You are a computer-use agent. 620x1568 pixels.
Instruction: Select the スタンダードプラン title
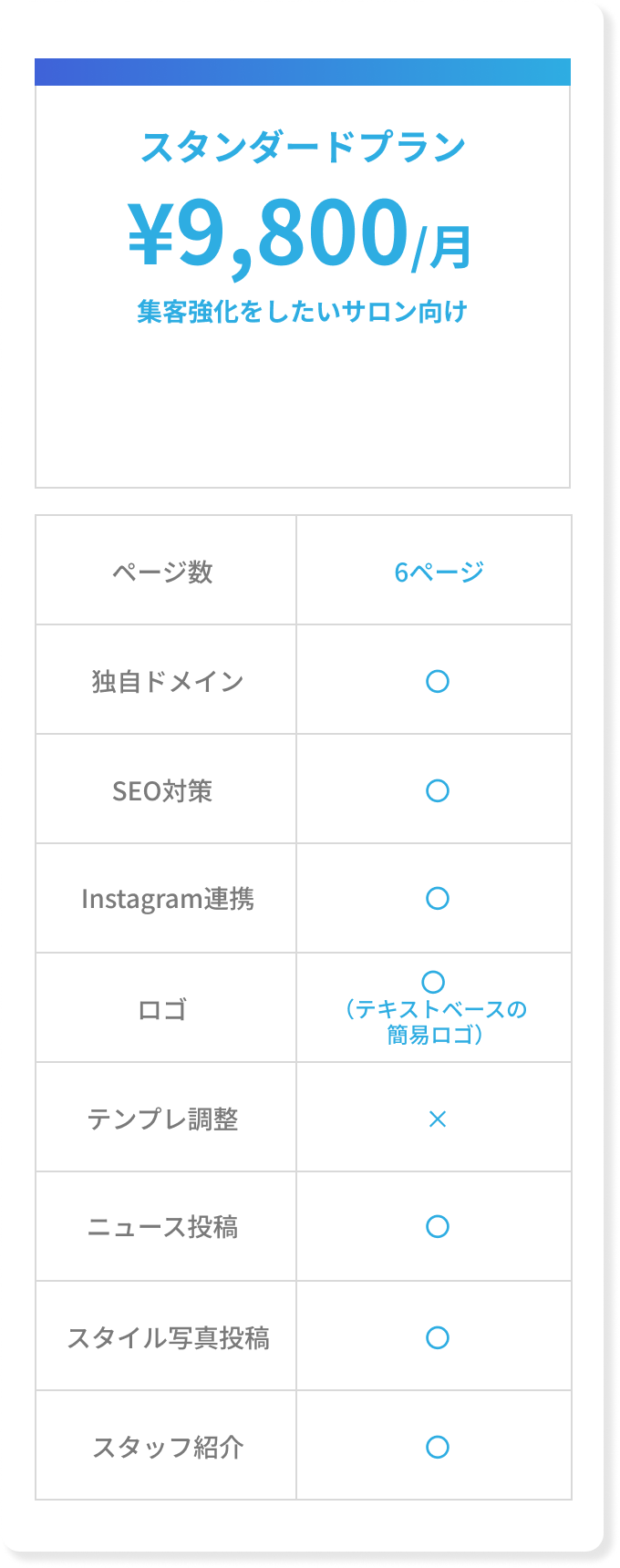coord(303,147)
